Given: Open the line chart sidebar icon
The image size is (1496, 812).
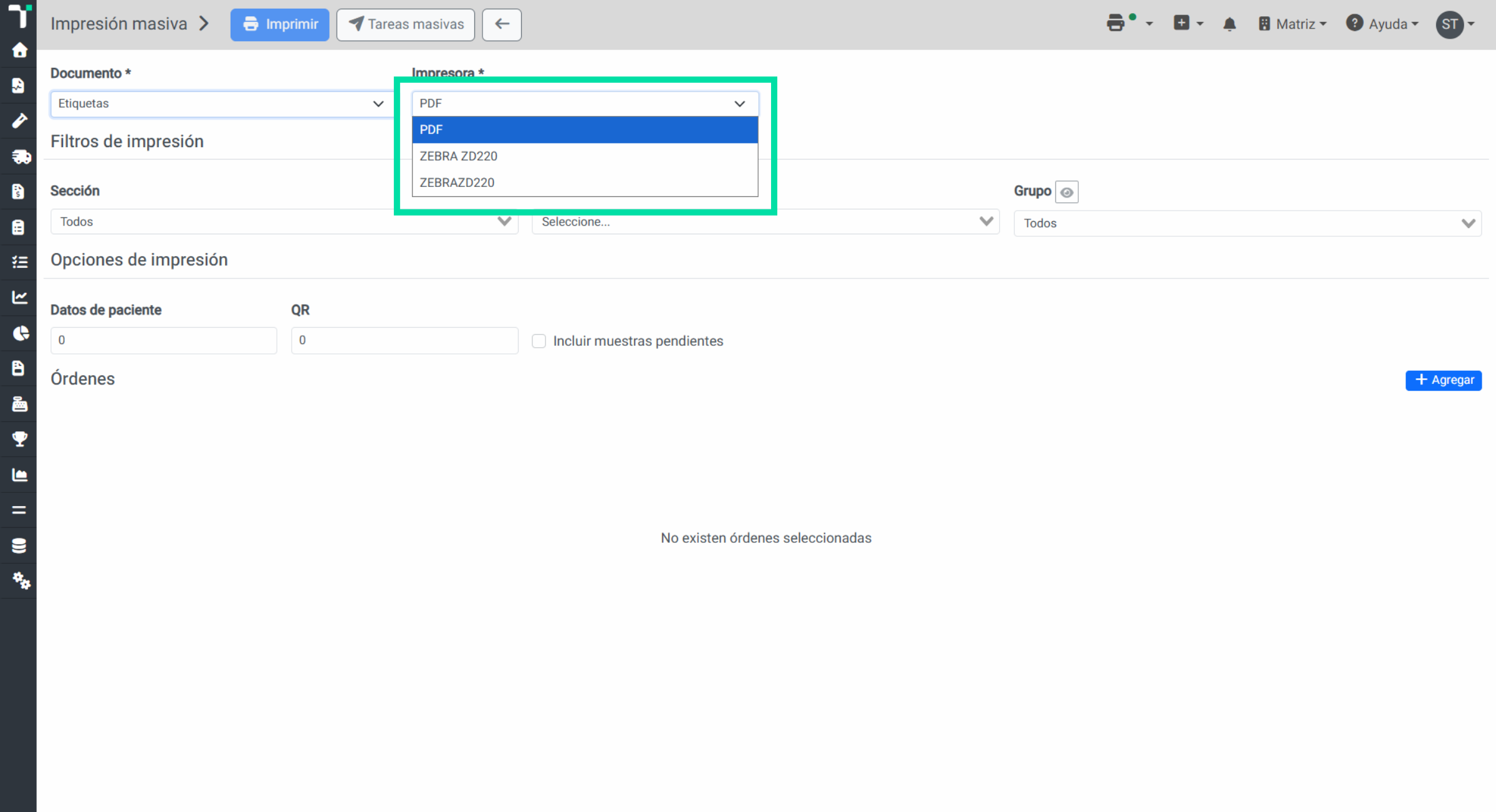Looking at the screenshot, I should click(19, 297).
